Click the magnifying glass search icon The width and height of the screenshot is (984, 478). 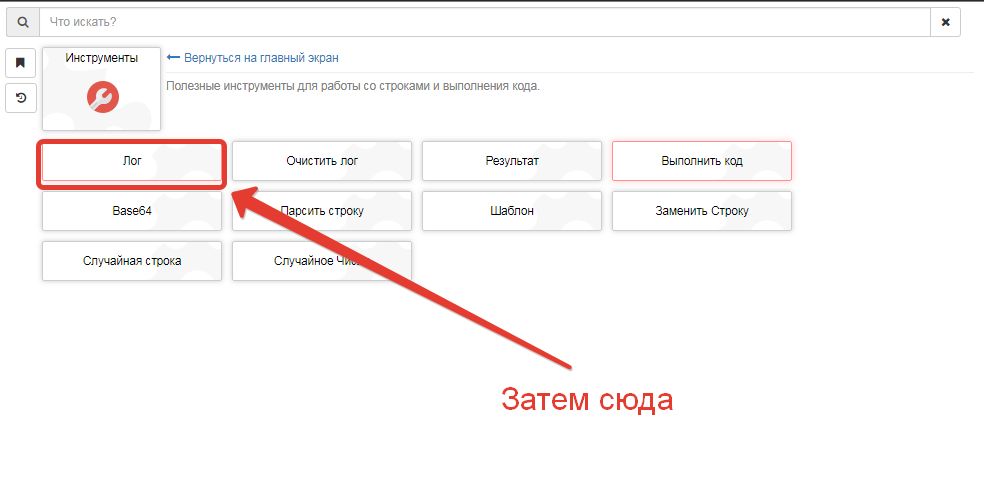(x=23, y=21)
